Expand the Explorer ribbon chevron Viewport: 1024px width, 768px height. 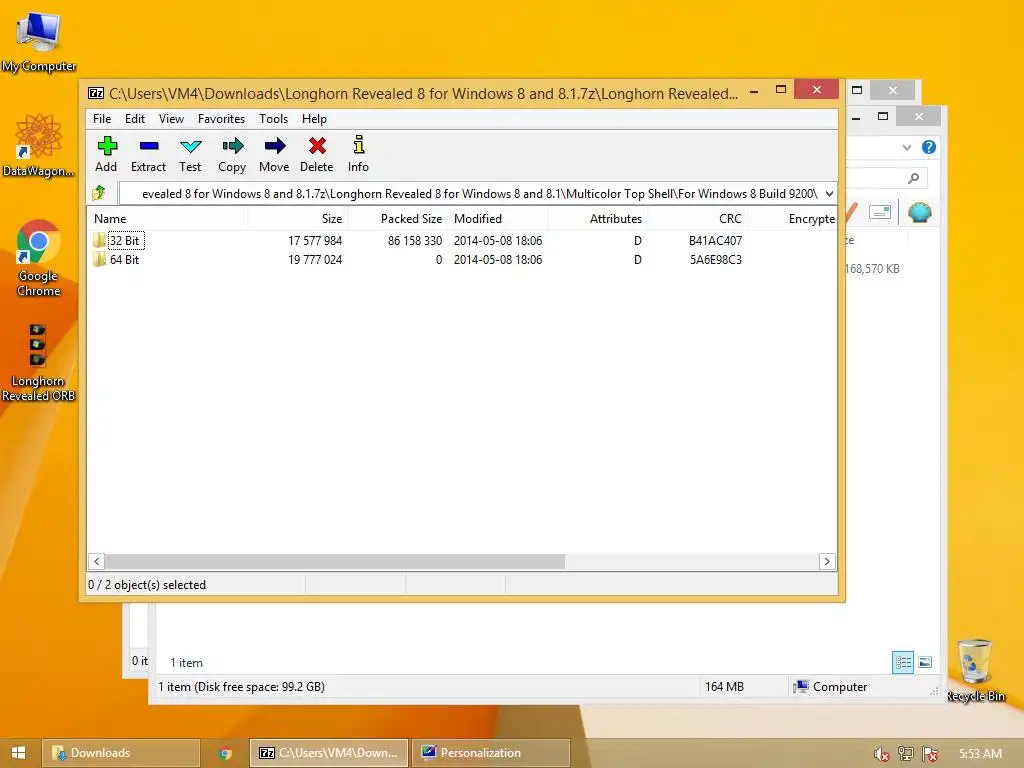(906, 148)
